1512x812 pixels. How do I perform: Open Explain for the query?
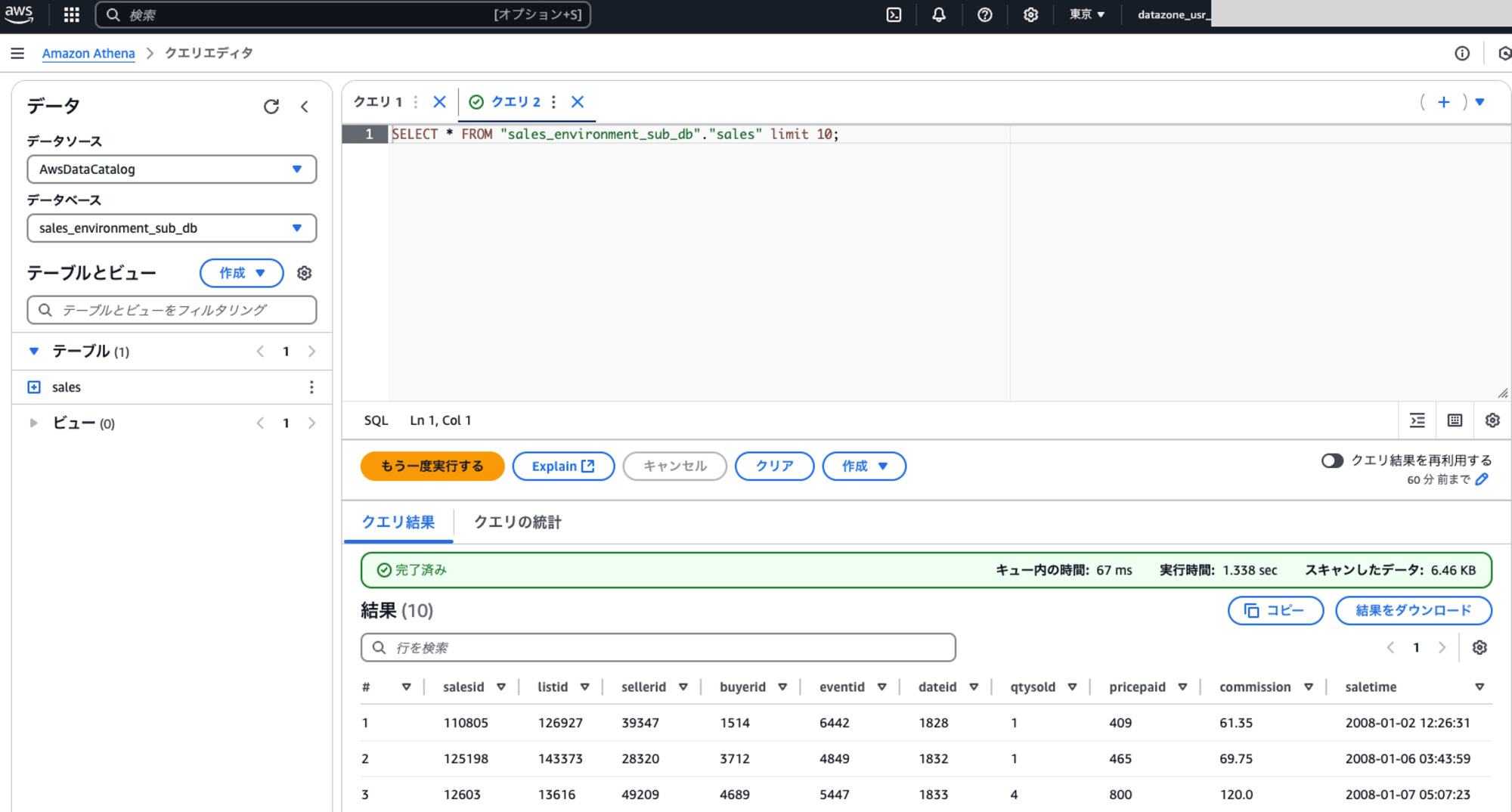click(563, 466)
